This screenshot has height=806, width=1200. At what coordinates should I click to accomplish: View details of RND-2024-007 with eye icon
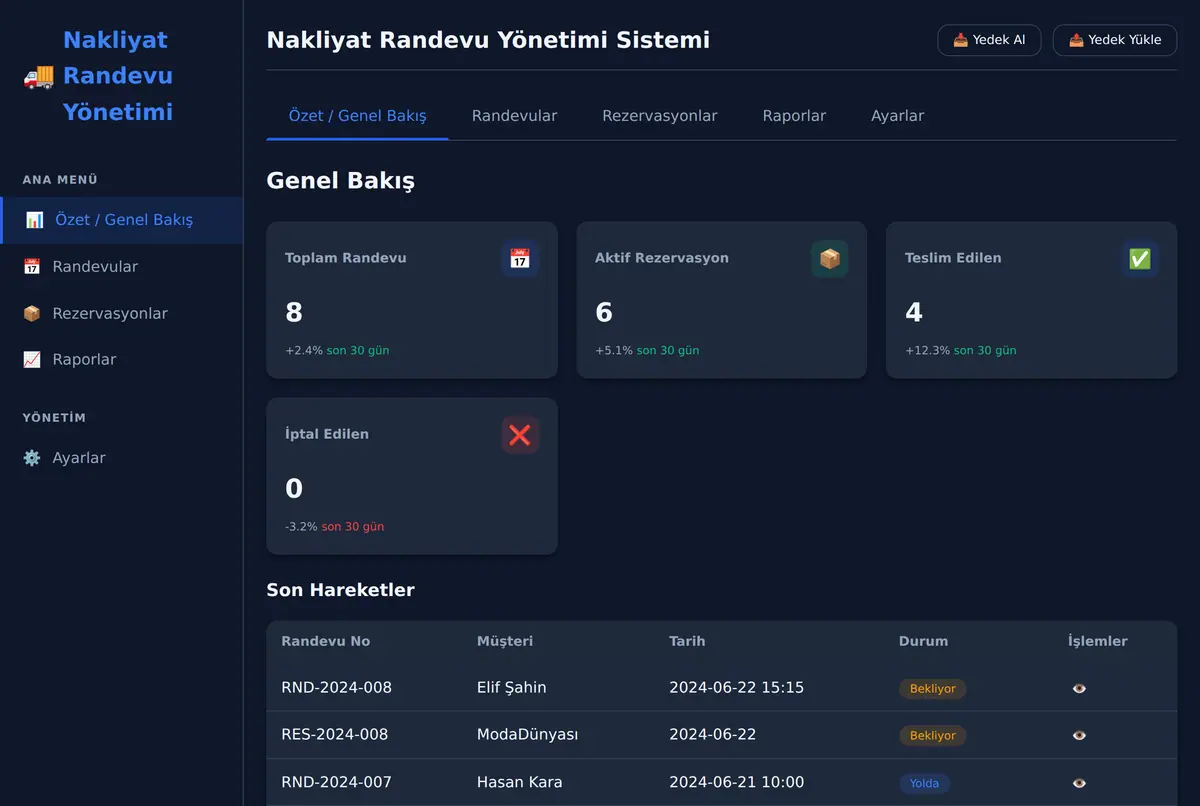tap(1079, 783)
